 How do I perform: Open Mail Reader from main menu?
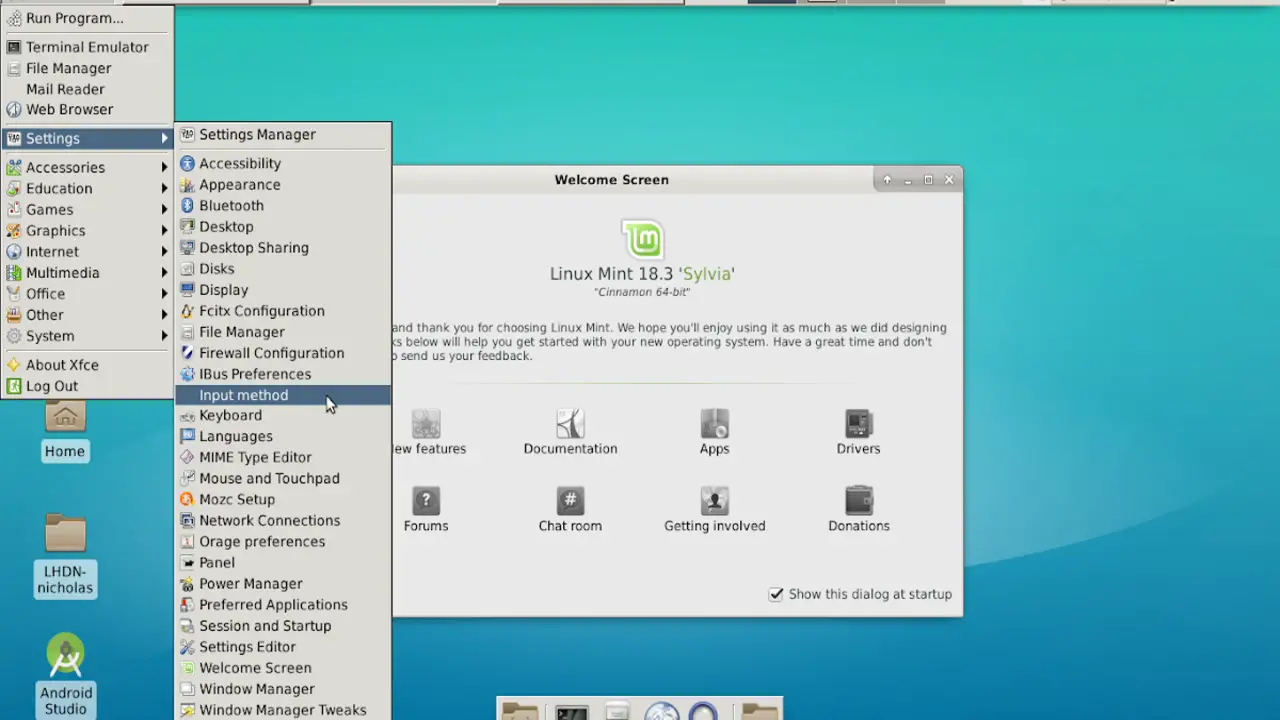click(87, 89)
